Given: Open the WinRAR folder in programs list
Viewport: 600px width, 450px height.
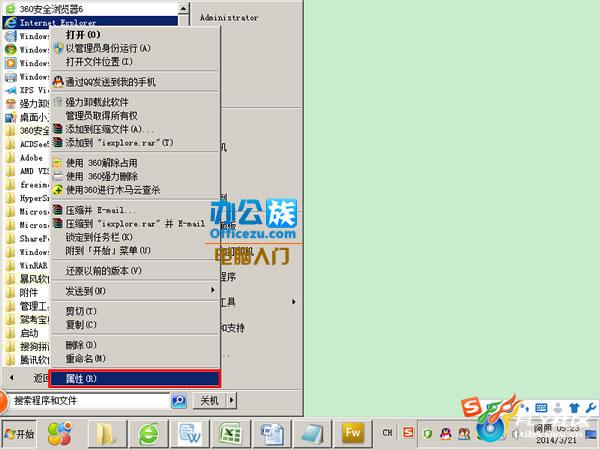Looking at the screenshot, I should [27, 266].
